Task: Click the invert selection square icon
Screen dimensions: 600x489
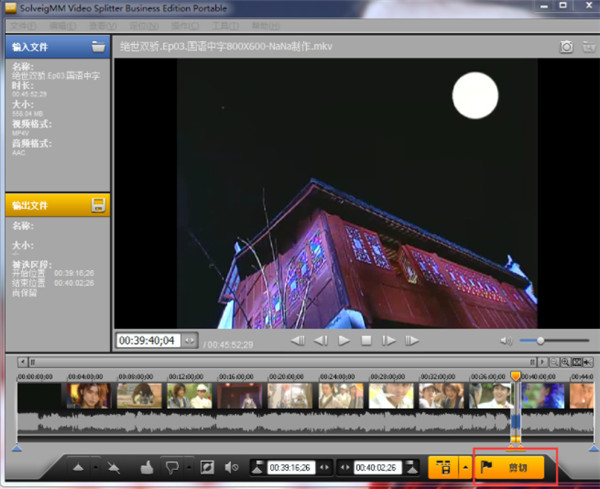Action: (207, 466)
